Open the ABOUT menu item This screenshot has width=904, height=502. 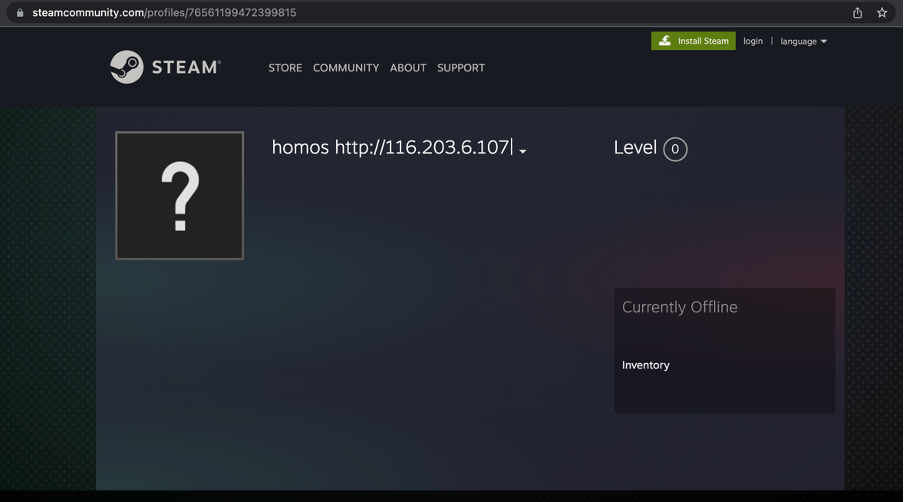tap(408, 67)
